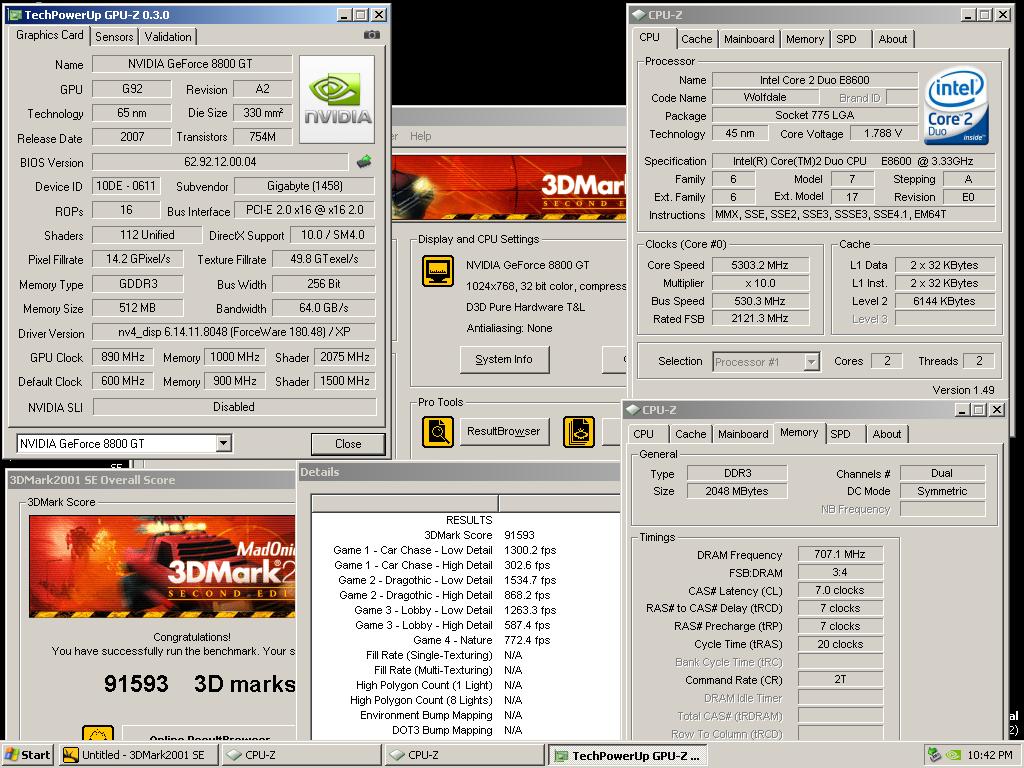1024x768 pixels.
Task: Click the CAS# Latency 7.0 clocks field
Action: click(x=840, y=590)
